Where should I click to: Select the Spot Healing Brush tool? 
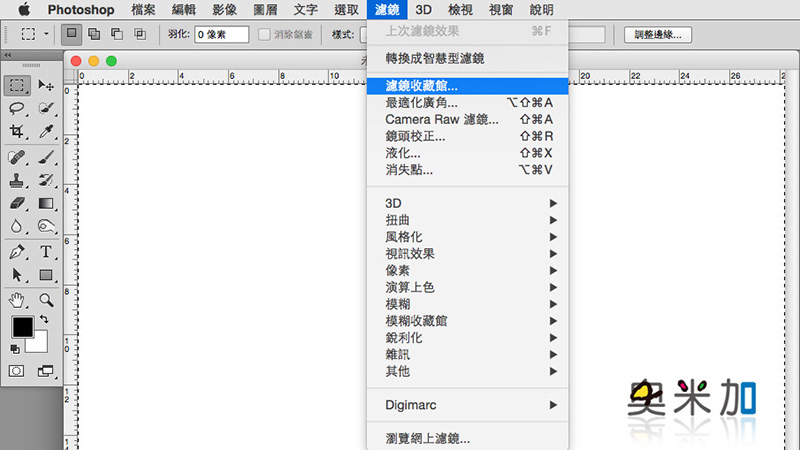pos(17,157)
